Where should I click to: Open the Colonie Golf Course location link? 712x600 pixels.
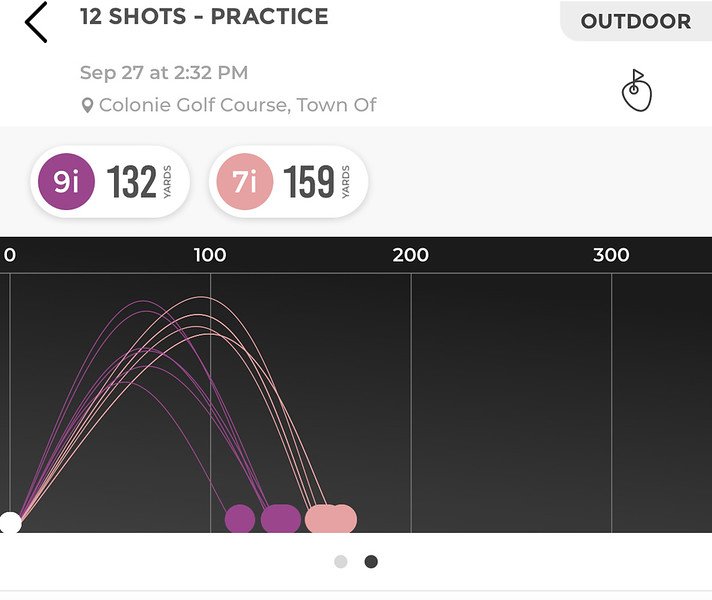(237, 105)
